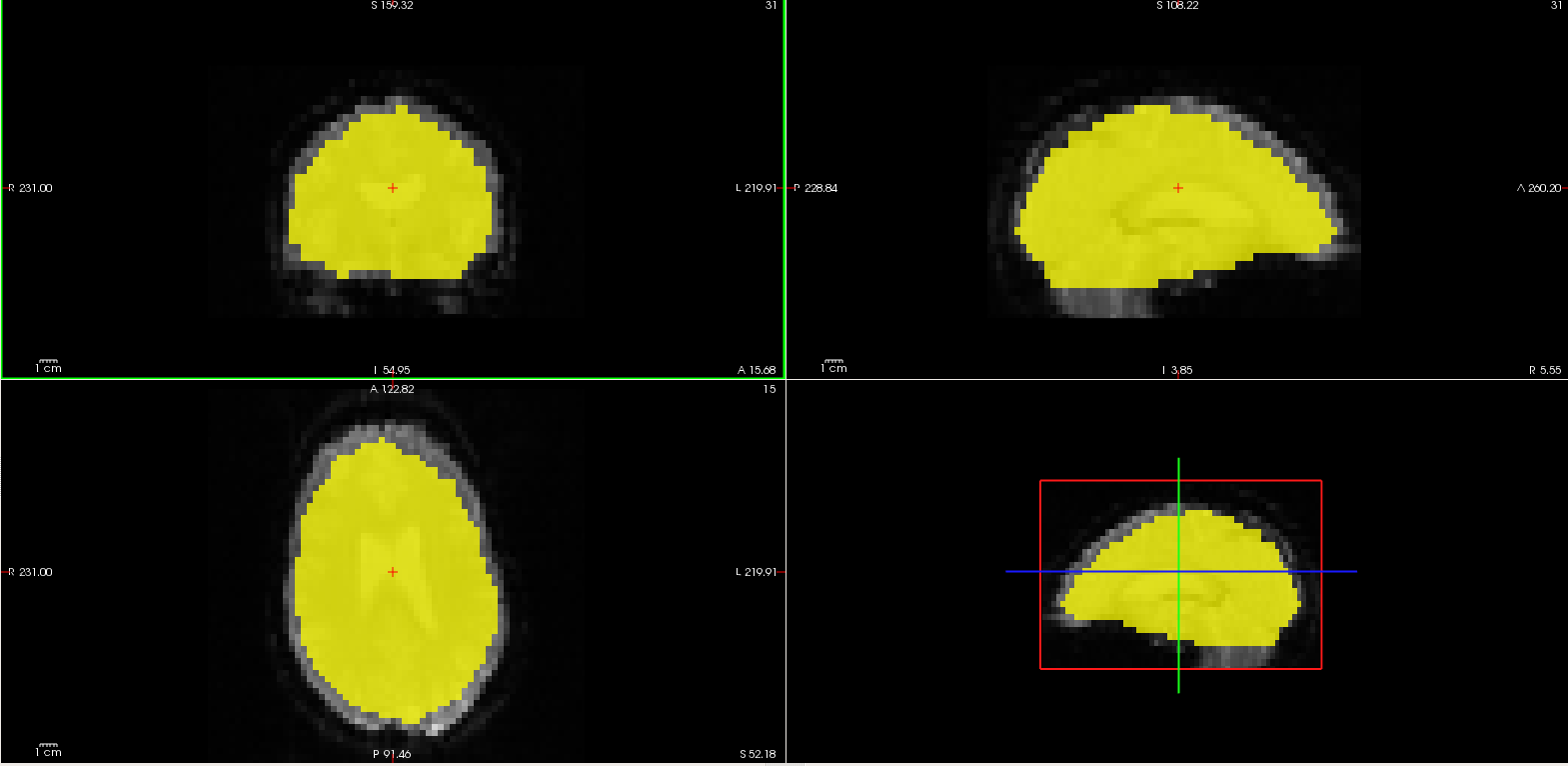Click the "L 219.91" label in the coronal view
The width and height of the screenshot is (1568, 766).
756,188
